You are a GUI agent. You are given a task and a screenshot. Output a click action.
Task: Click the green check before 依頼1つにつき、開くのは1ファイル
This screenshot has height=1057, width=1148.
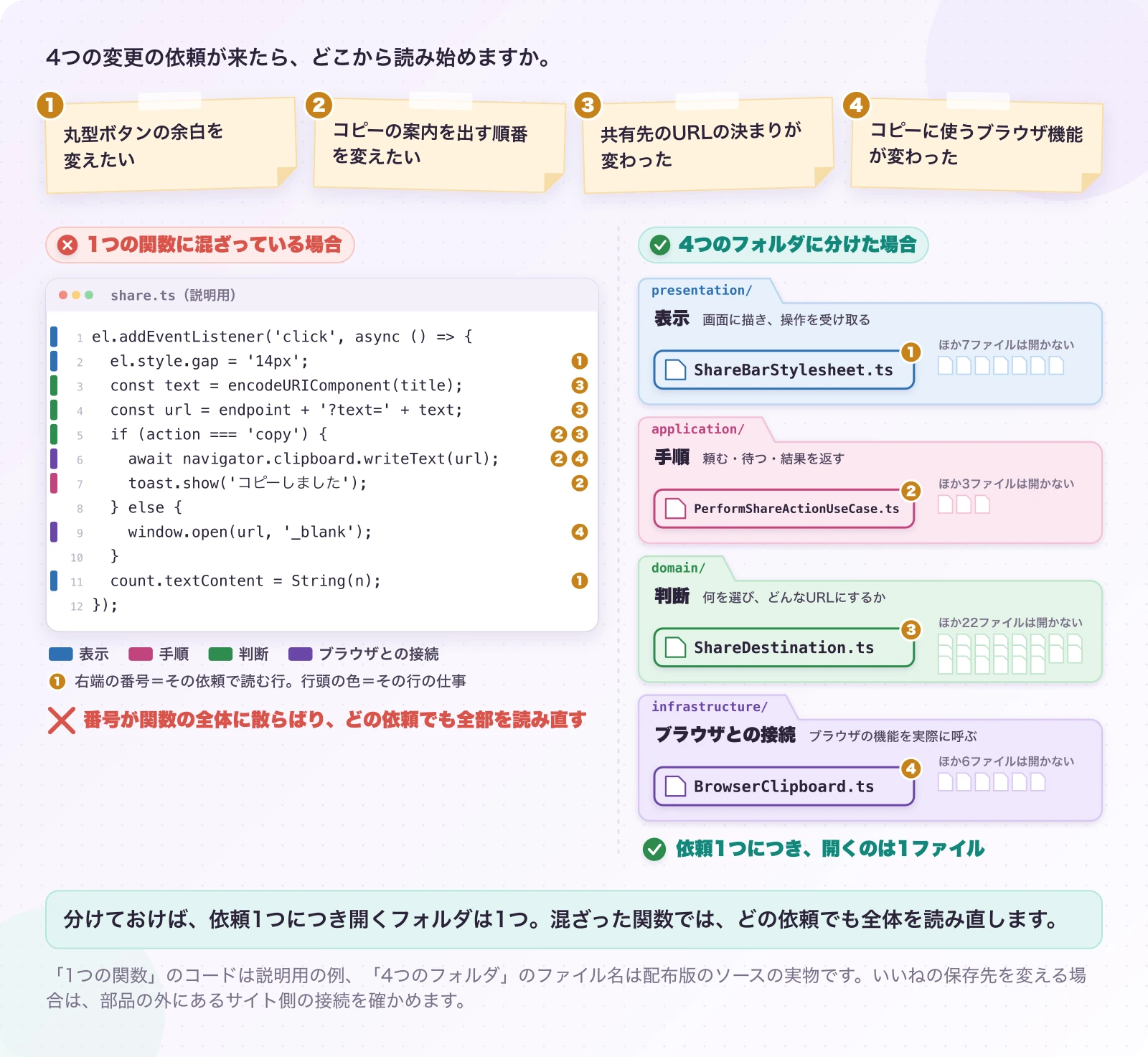click(654, 849)
